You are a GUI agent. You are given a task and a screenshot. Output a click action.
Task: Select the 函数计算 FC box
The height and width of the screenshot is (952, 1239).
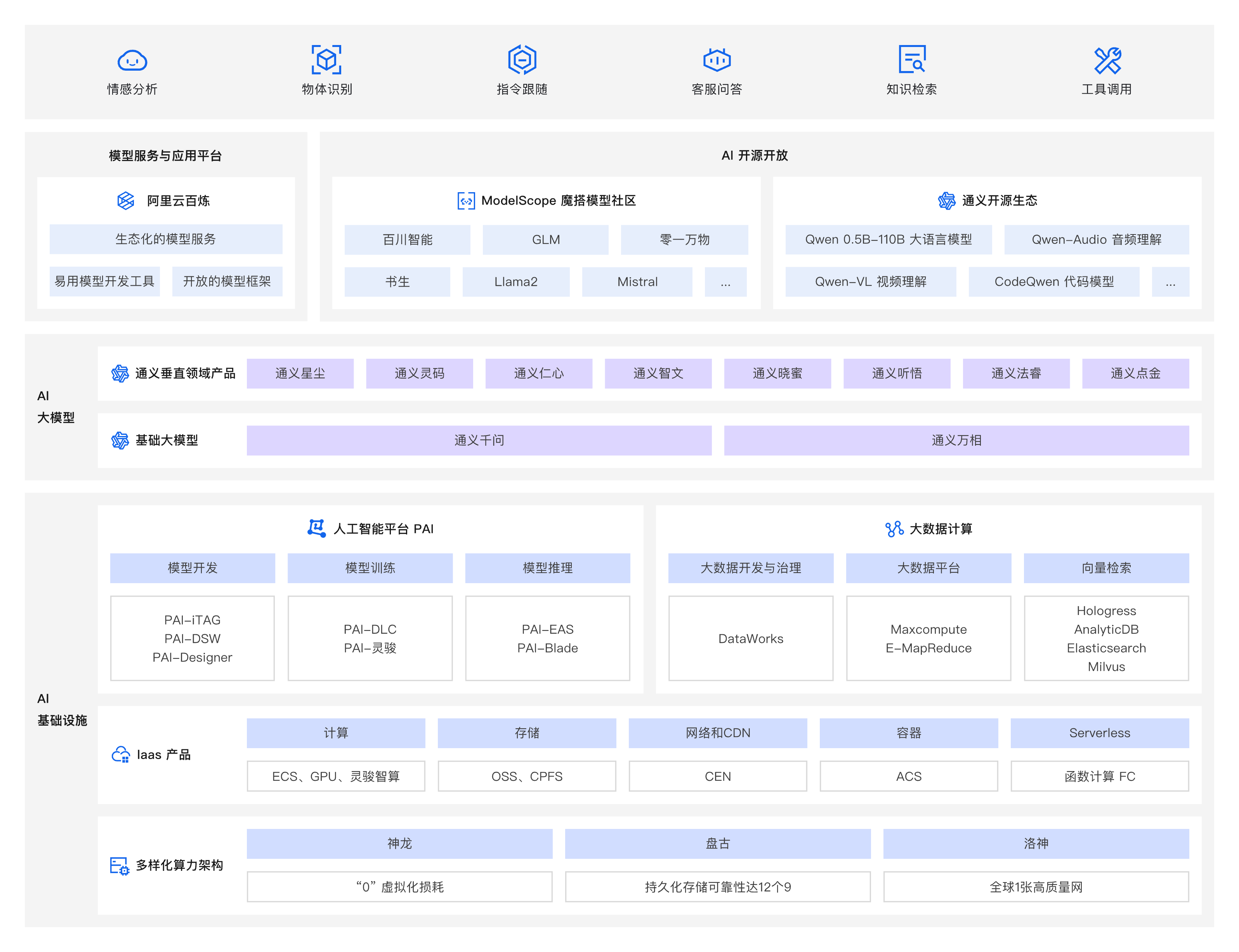click(1099, 777)
